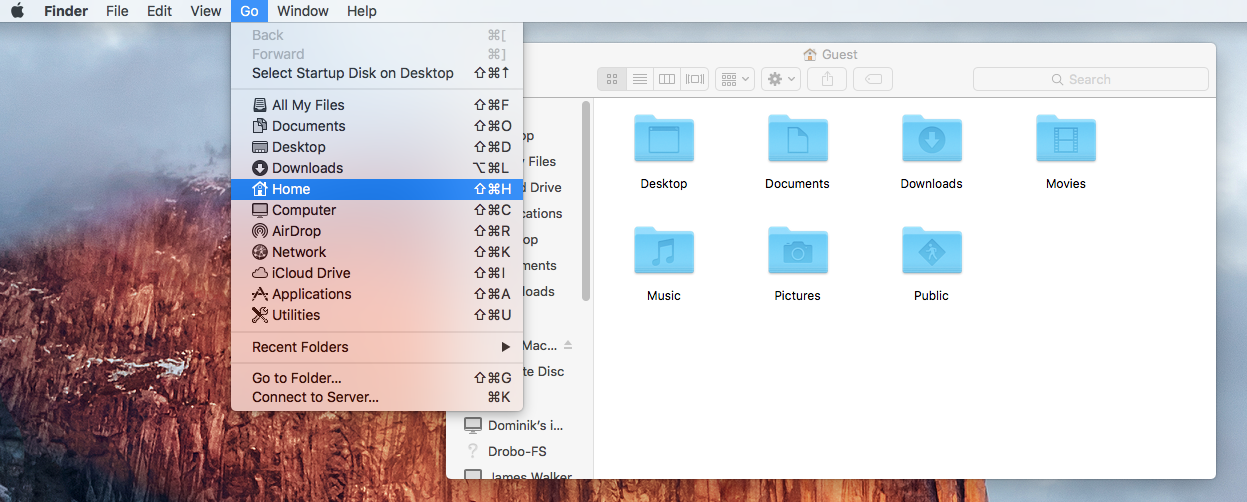This screenshot has width=1247, height=502.
Task: Click the Share toolbar button
Action: (x=827, y=79)
